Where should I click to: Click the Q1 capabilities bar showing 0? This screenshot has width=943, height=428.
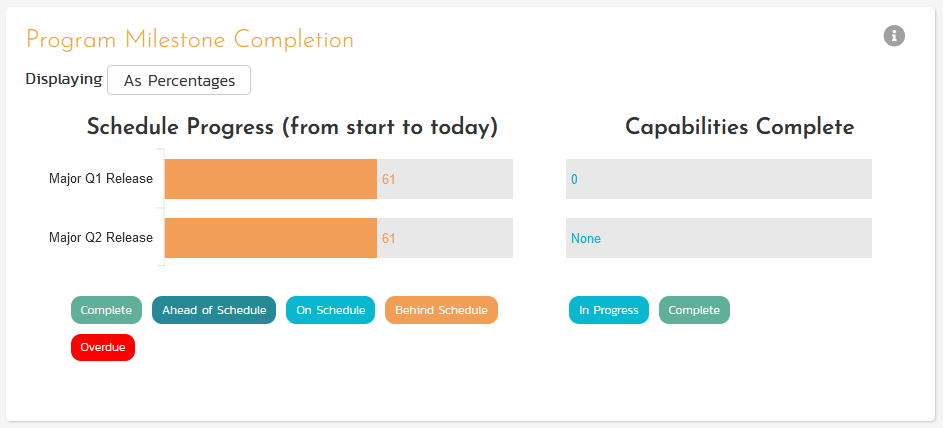(718, 179)
